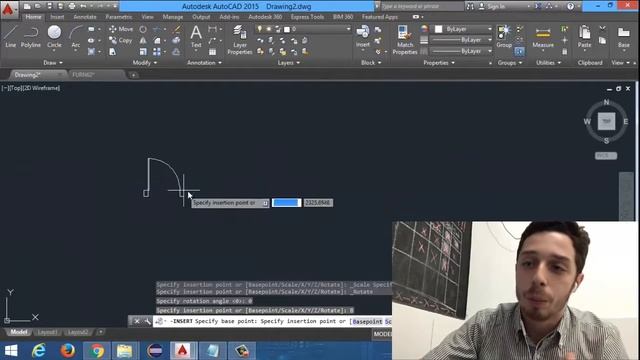Open the Manage ribbon tab

tap(173, 17)
